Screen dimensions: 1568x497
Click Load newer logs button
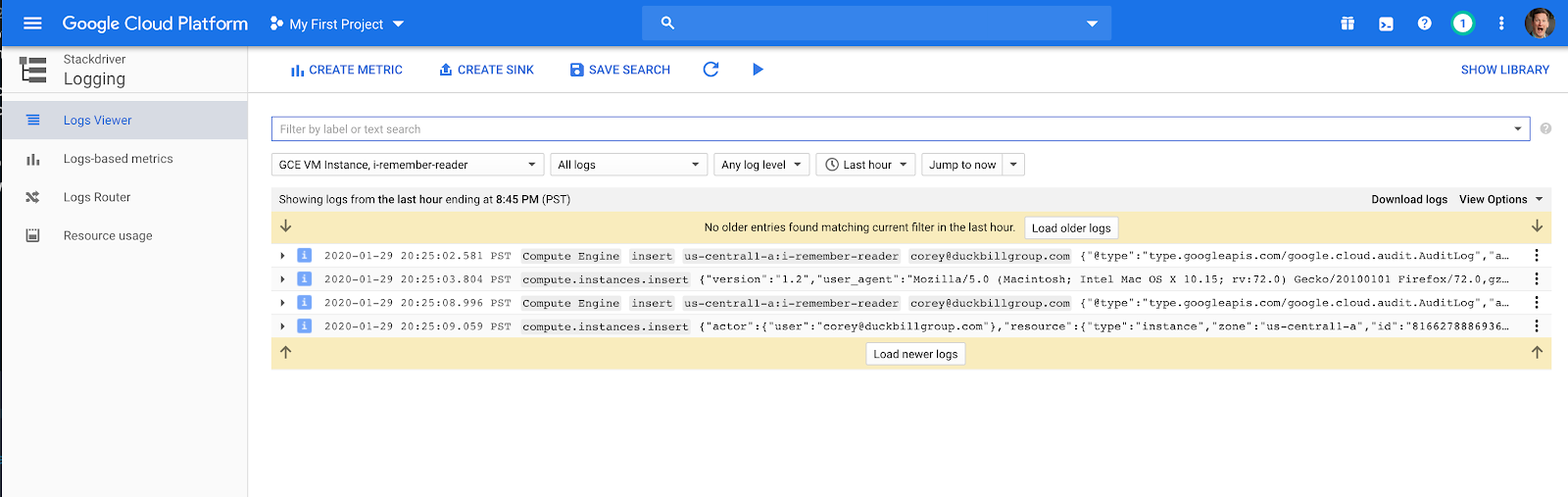[915, 354]
